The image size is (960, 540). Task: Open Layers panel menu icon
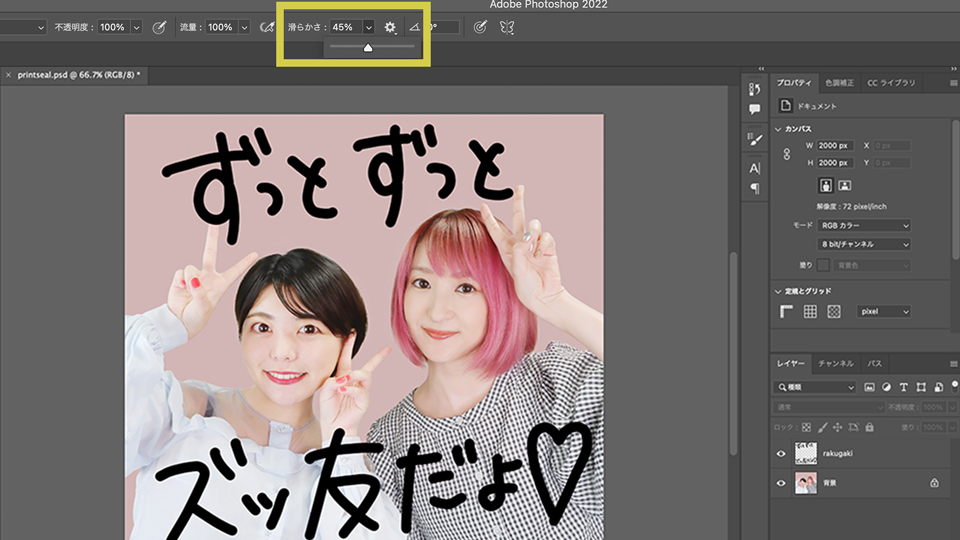(953, 364)
